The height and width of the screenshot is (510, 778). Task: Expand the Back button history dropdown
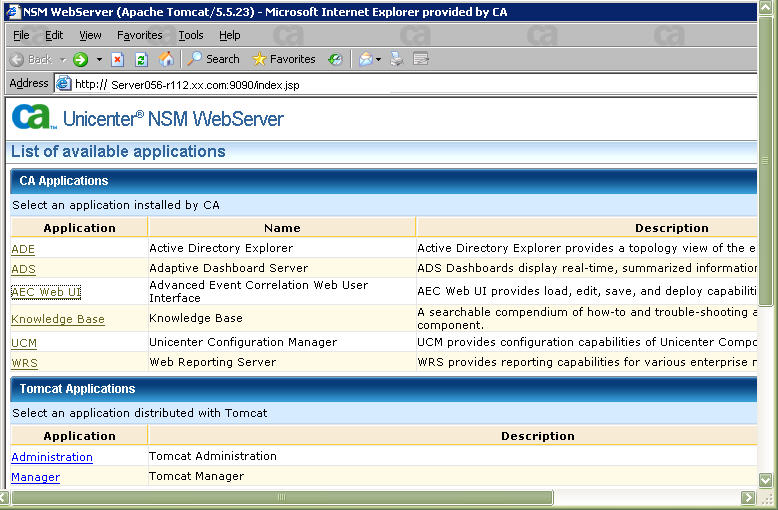pyautogui.click(x=62, y=59)
